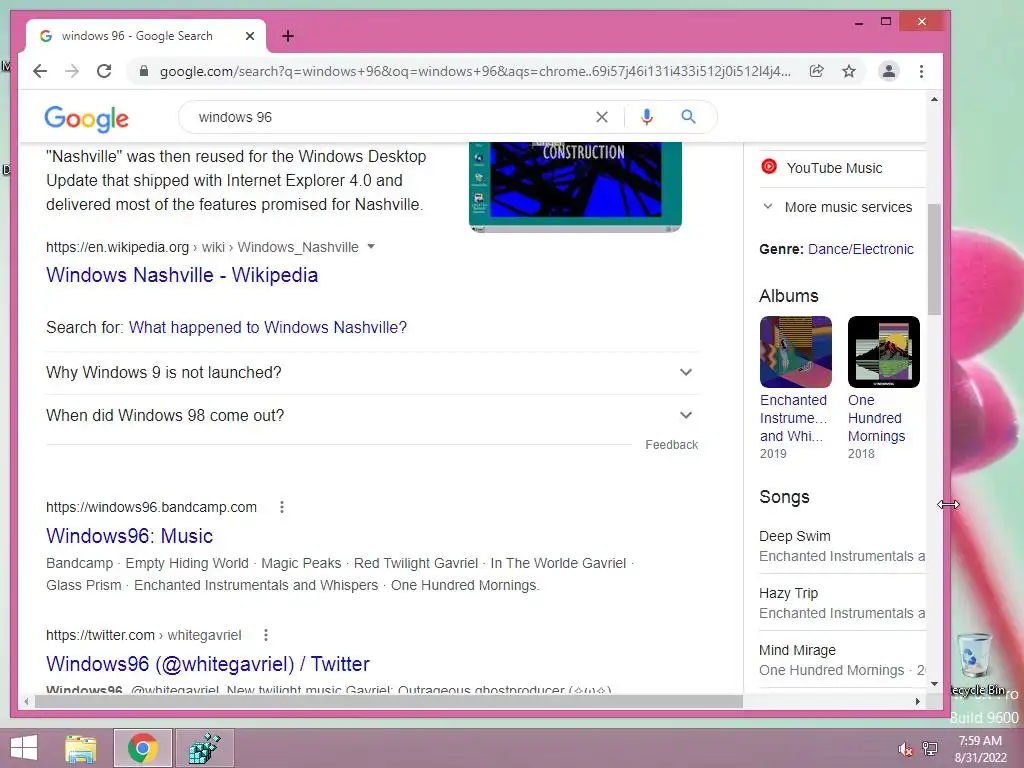The image size is (1024, 768).
Task: Open the Windows Nashville - Wikipedia link
Action: click(182, 275)
